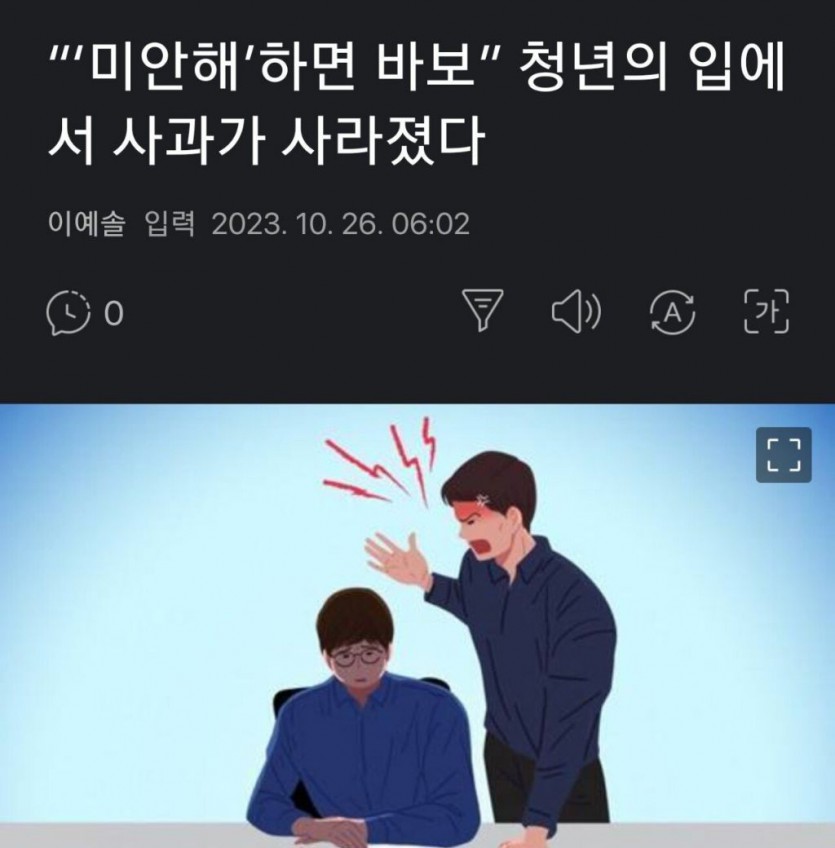Click the timestamp 2023. 10. 26. 06:02
Screen dimensions: 835x848
point(341,224)
